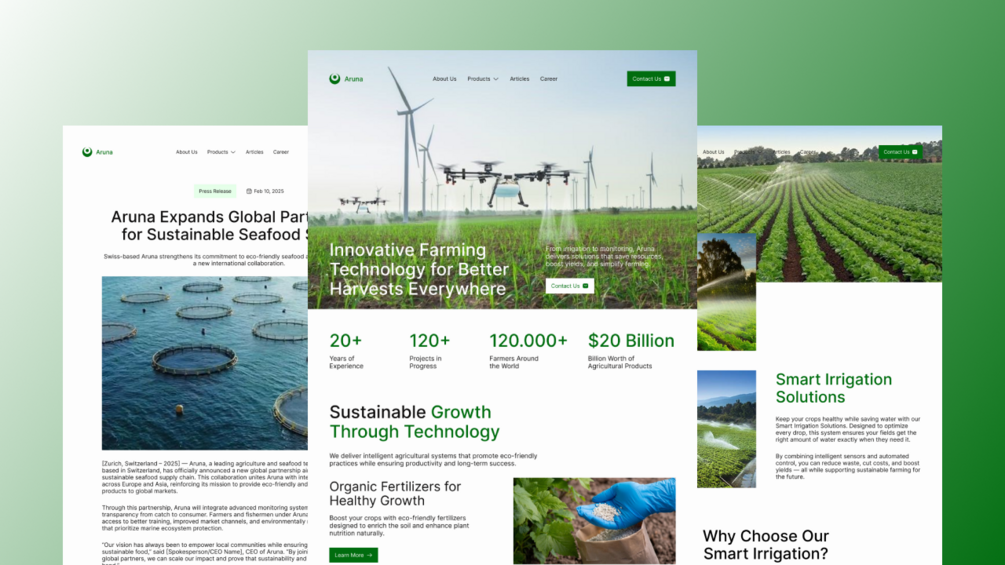This screenshot has width=1005, height=565.
Task: Open Articles in center page navigation
Action: point(519,79)
